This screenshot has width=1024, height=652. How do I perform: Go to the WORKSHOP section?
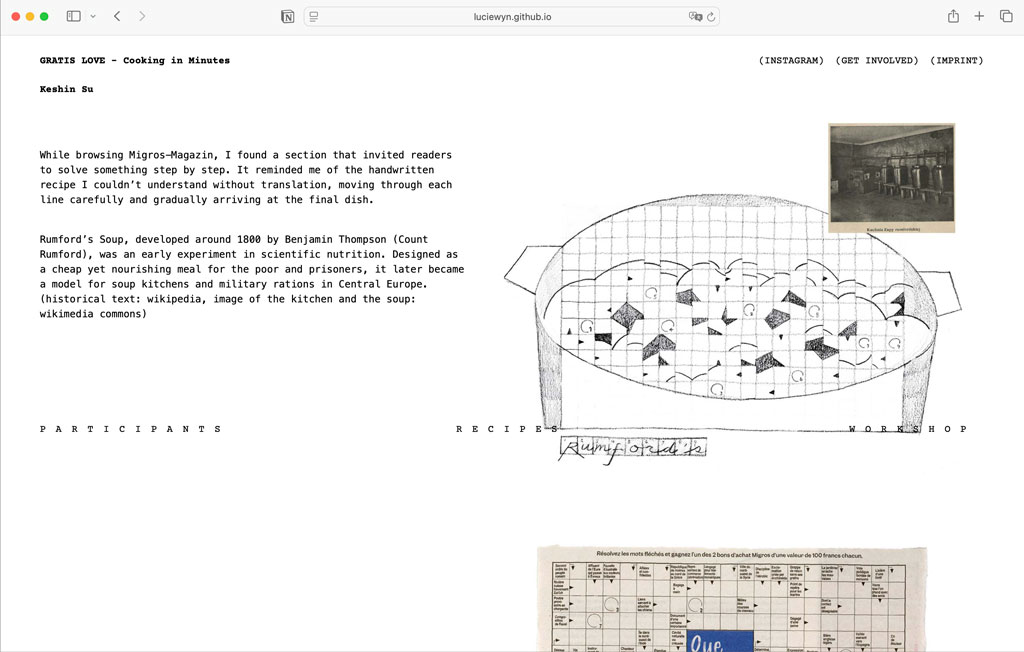click(x=908, y=429)
